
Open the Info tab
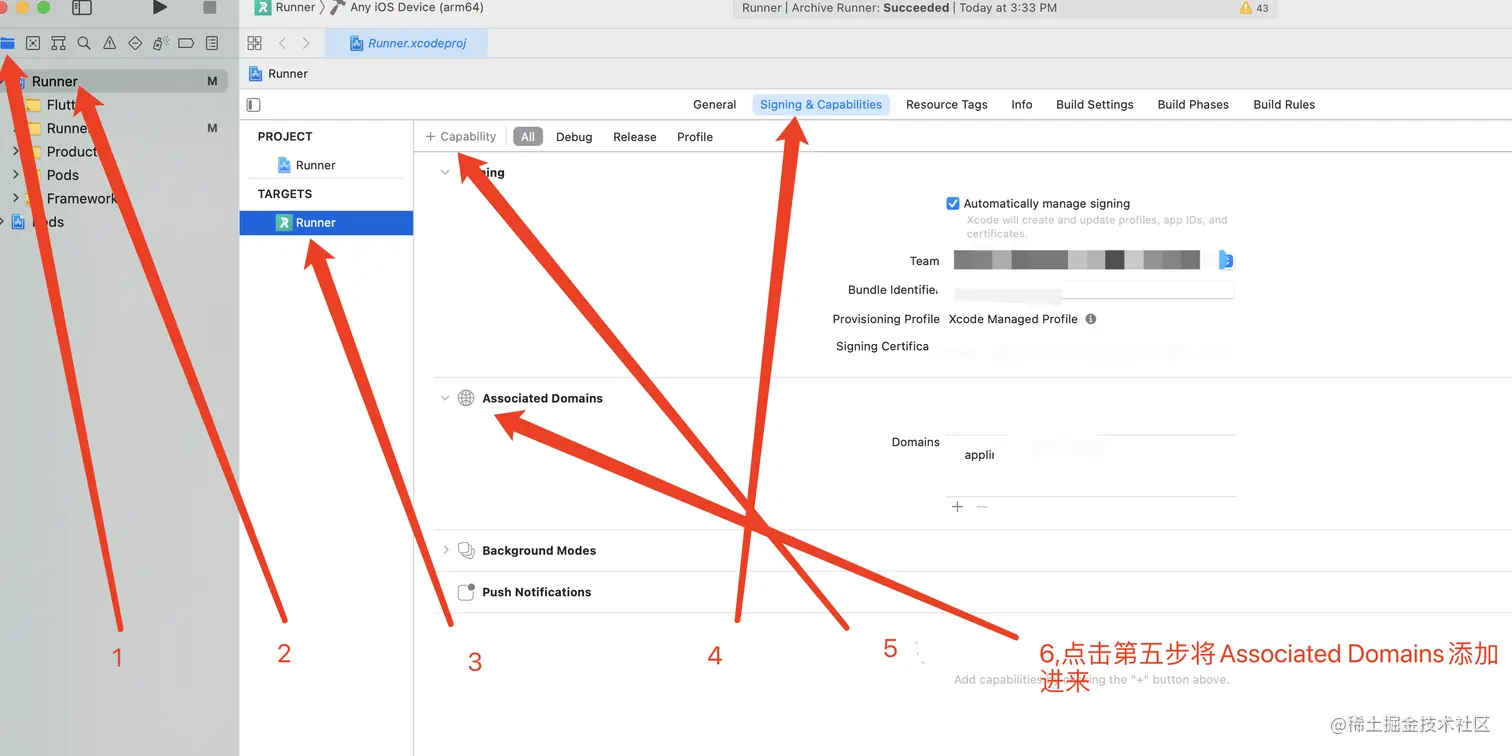pyautogui.click(x=1021, y=104)
